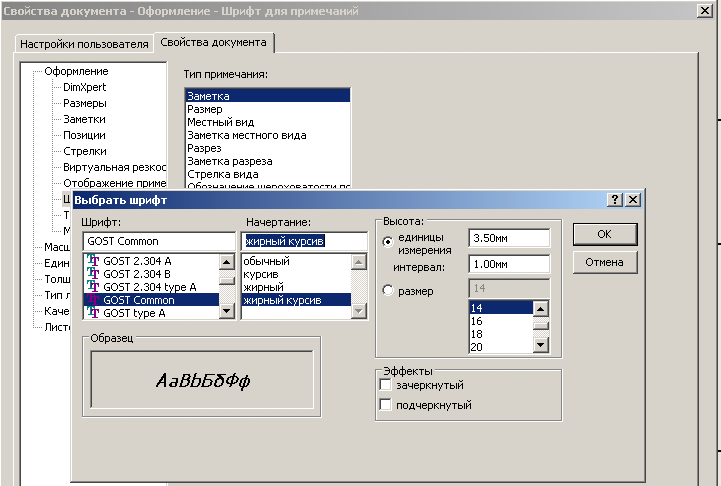Select size 18 in size list
Screen dimensions: 721x486
click(501, 334)
